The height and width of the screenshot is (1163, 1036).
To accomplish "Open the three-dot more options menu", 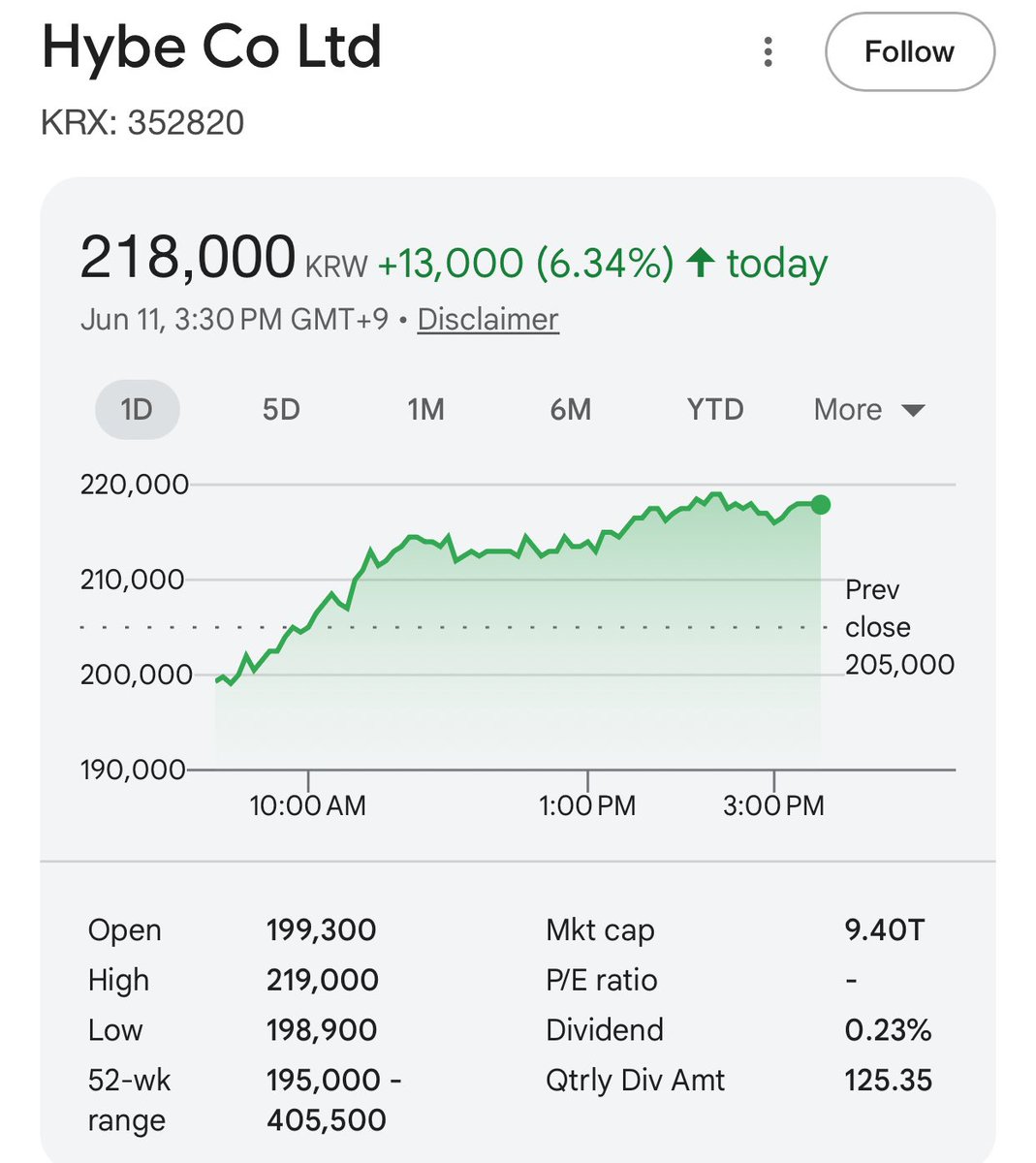I will (768, 52).
